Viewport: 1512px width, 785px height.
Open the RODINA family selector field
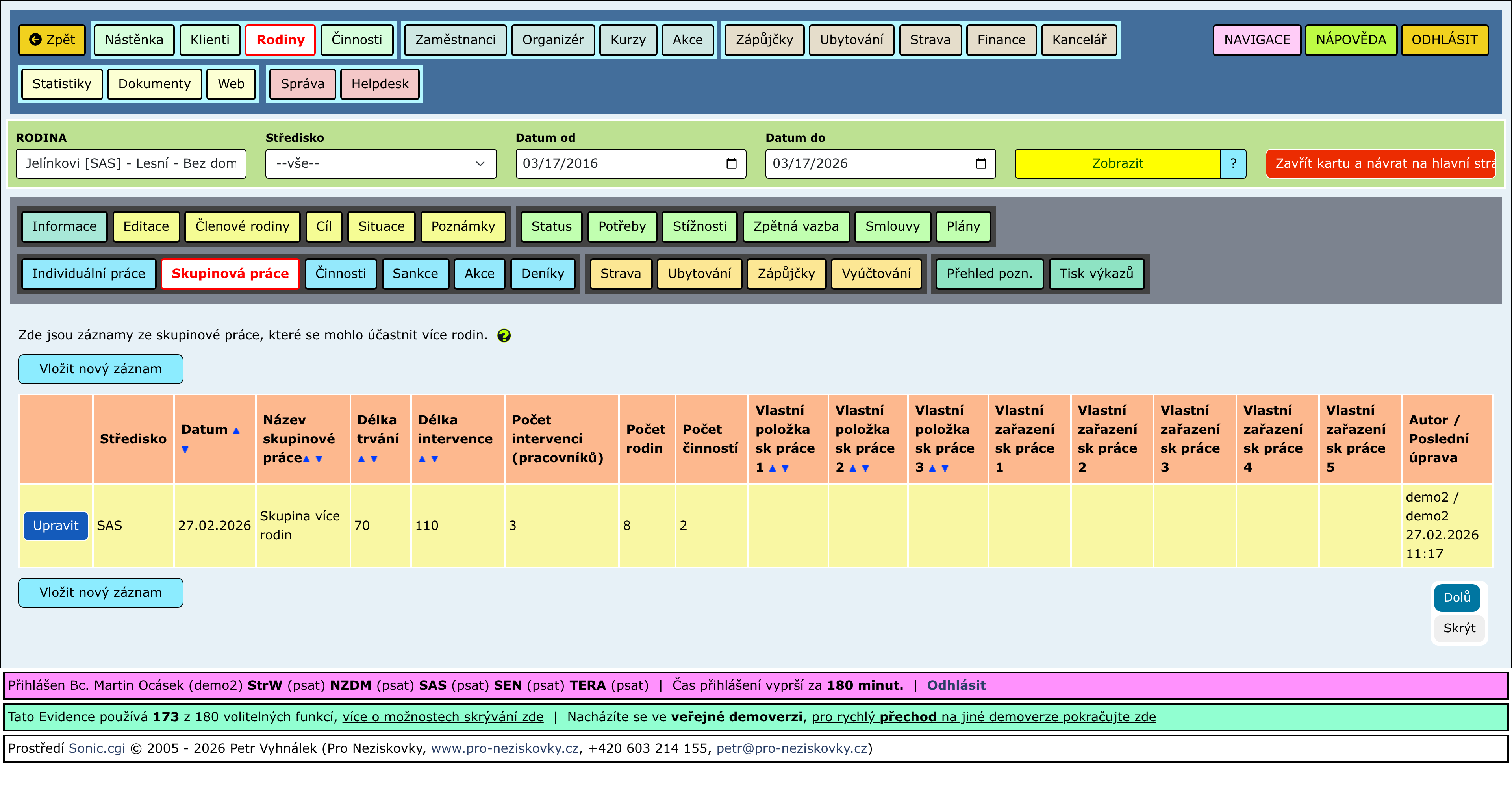pyautogui.click(x=131, y=164)
